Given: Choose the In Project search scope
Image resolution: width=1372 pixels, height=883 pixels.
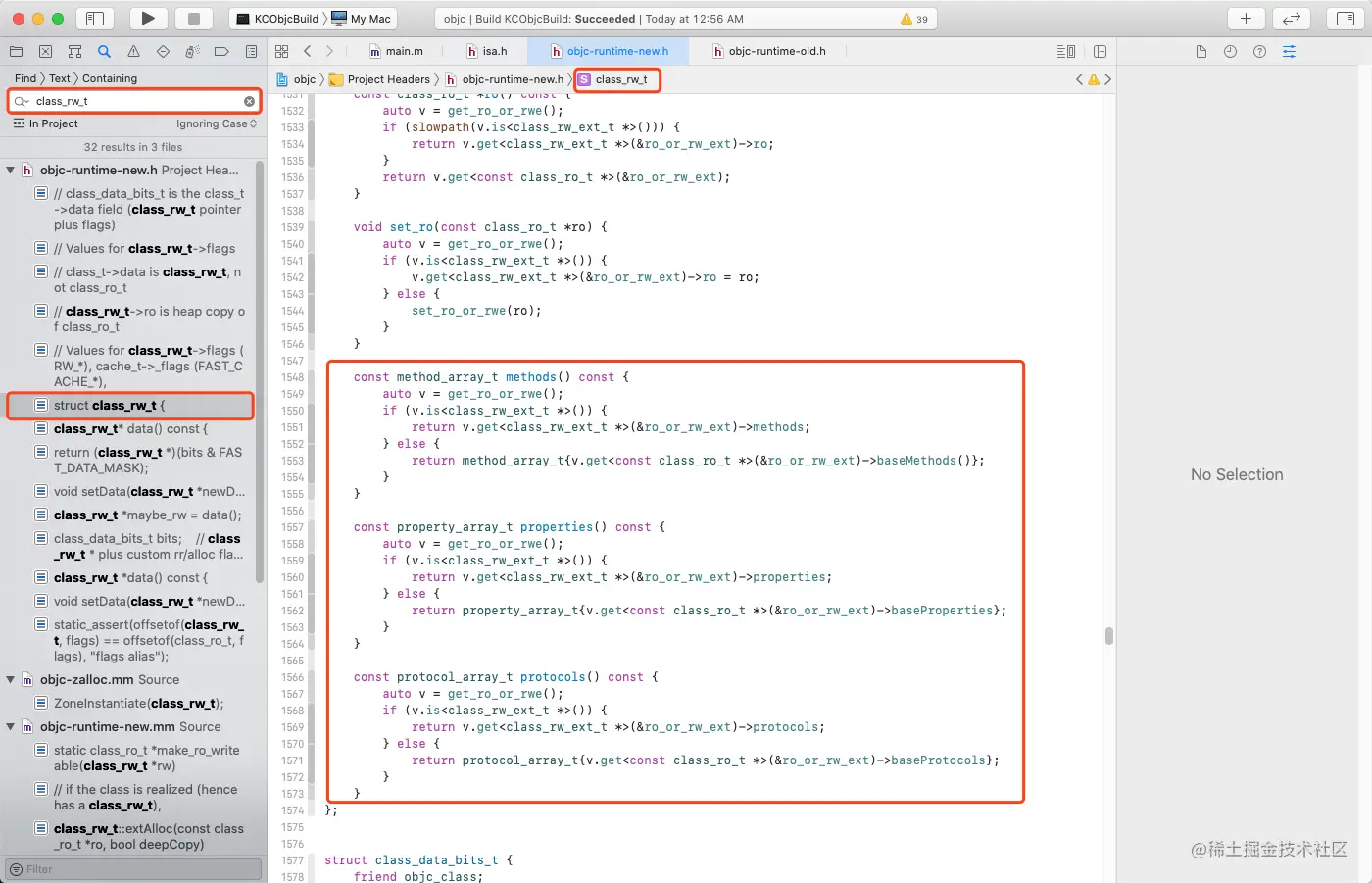Looking at the screenshot, I should pyautogui.click(x=46, y=123).
